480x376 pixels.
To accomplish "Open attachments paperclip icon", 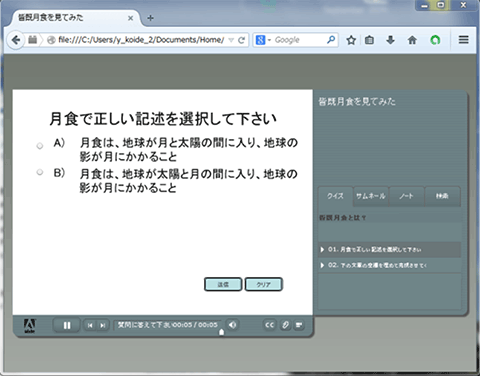I will [285, 325].
